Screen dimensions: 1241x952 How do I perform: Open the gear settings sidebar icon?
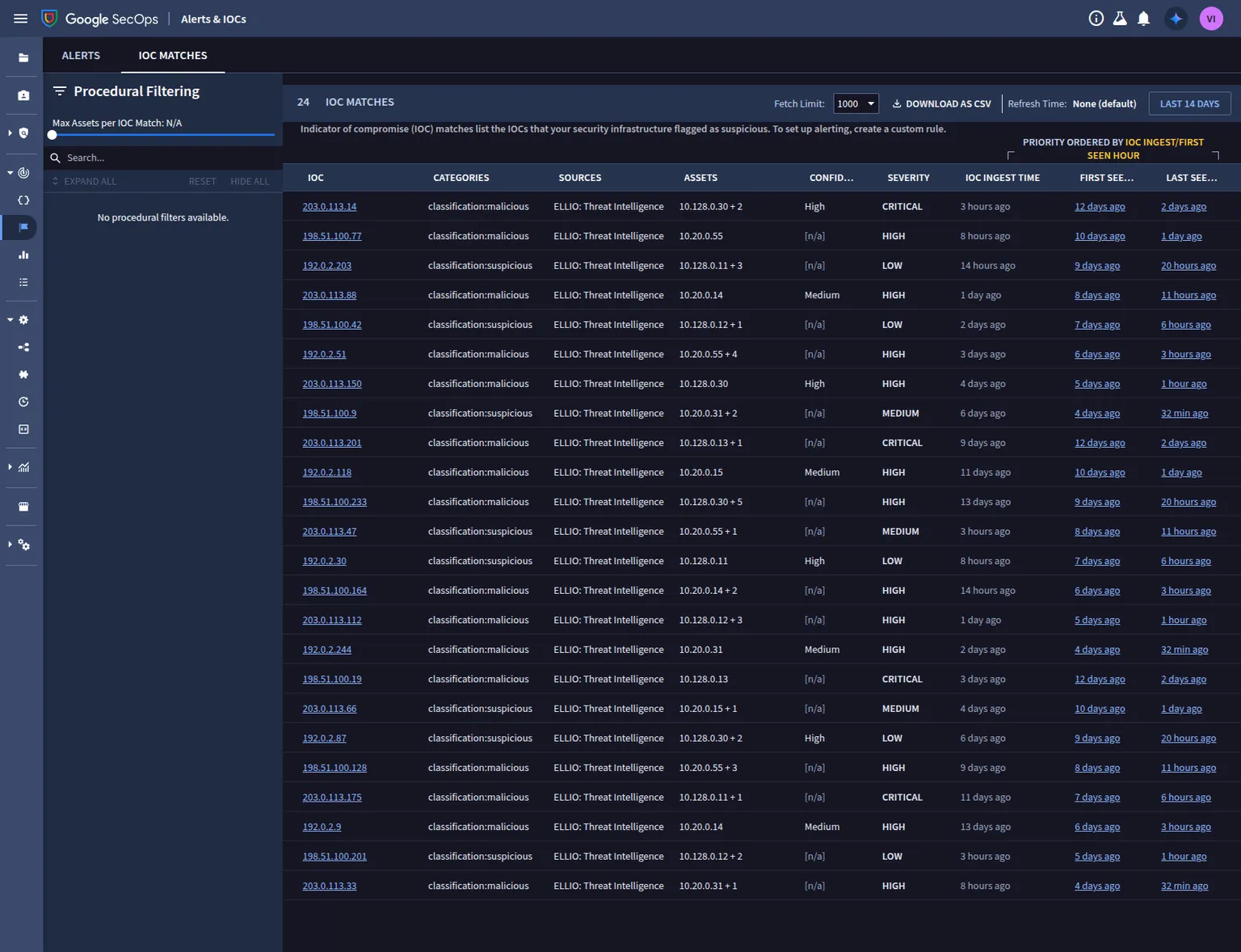click(x=23, y=320)
